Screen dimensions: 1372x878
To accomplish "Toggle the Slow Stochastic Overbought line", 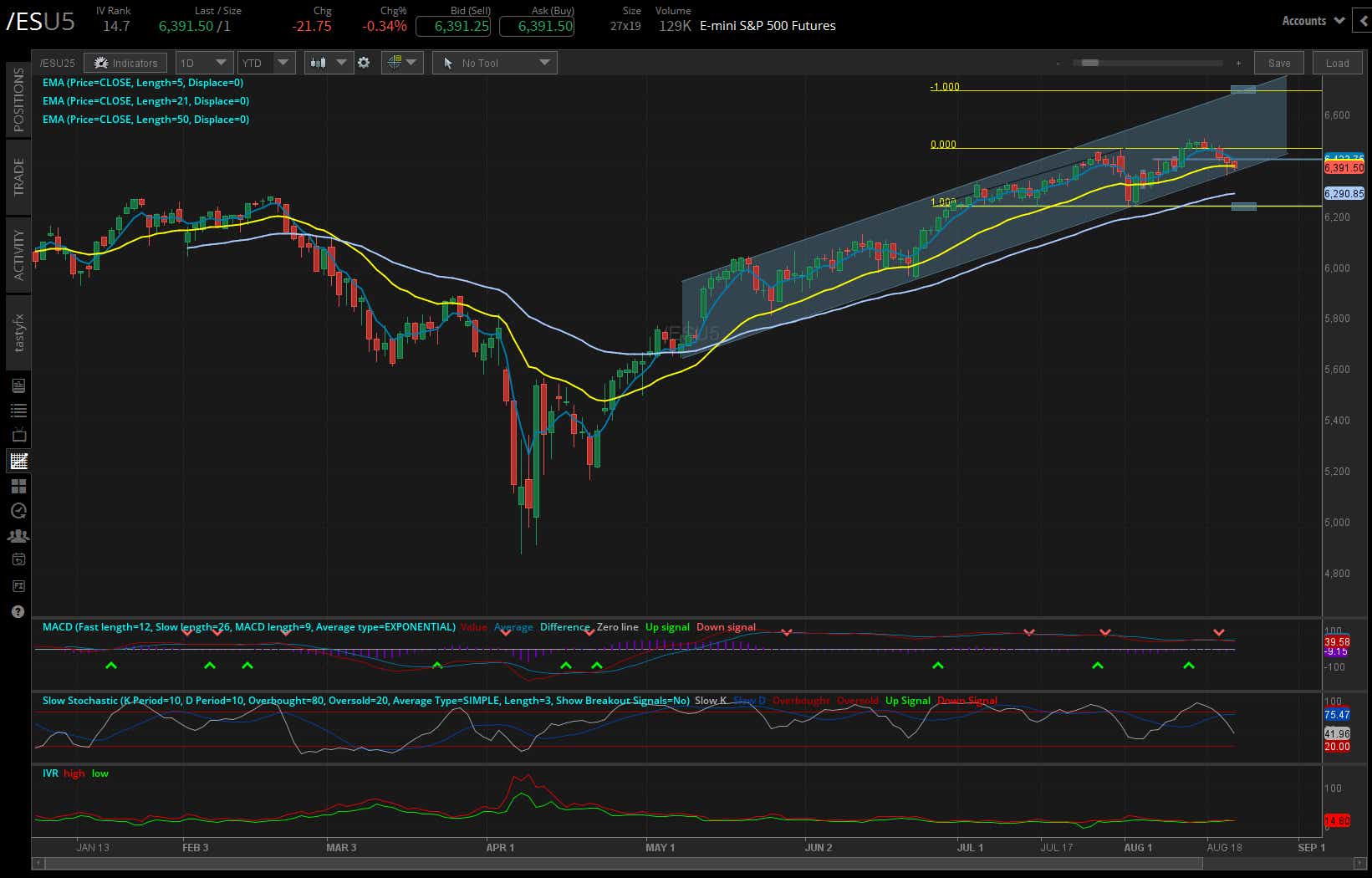I will [802, 700].
